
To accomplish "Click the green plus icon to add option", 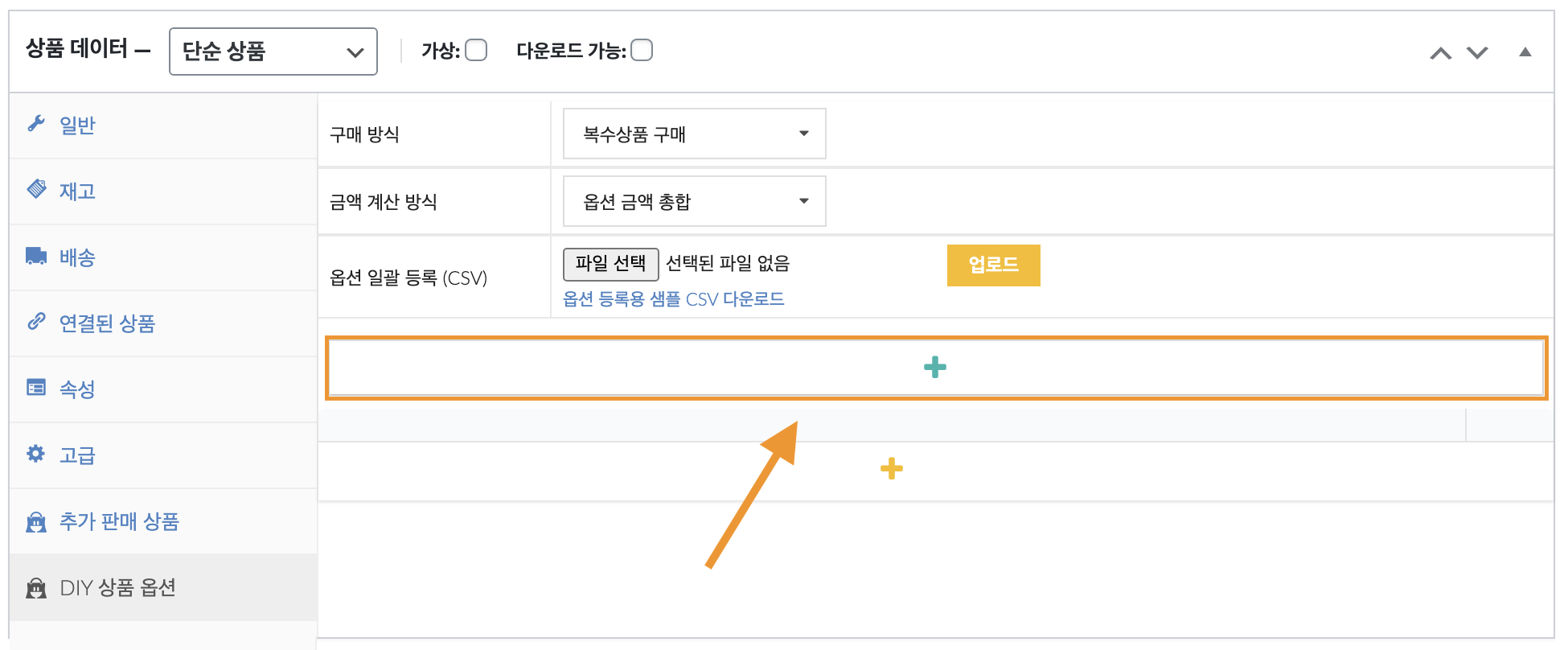I will click(x=934, y=368).
